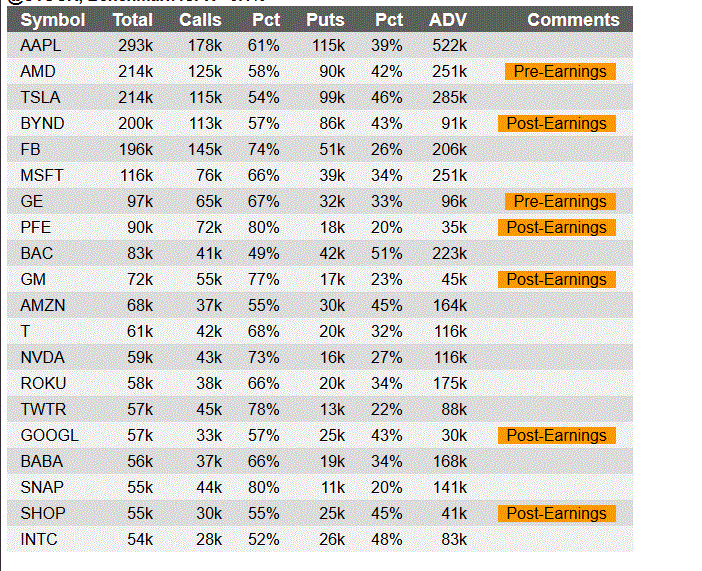Click the AAPL symbol cell
The width and height of the screenshot is (702, 571).
41,46
